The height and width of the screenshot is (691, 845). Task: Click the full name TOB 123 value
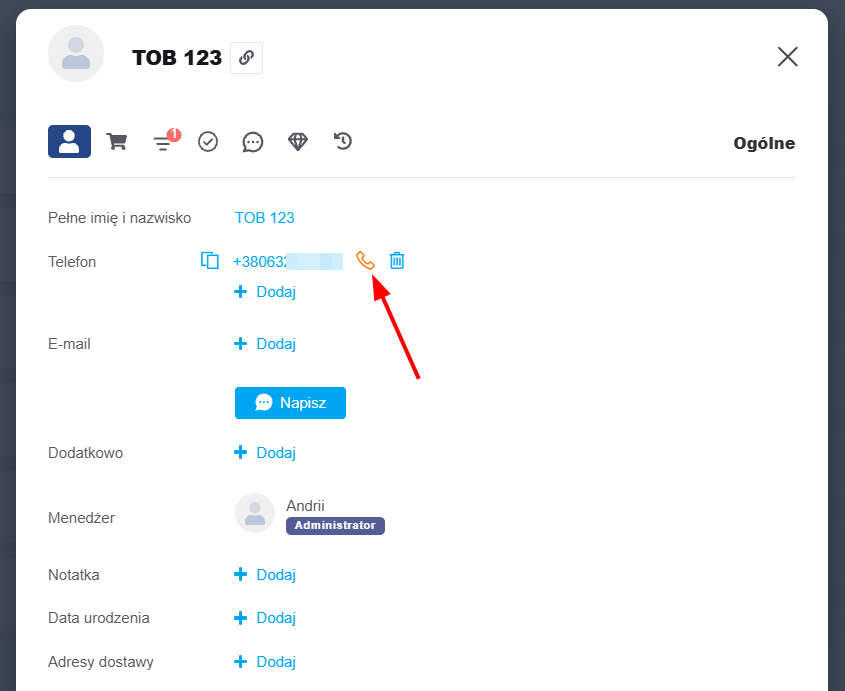tap(264, 218)
